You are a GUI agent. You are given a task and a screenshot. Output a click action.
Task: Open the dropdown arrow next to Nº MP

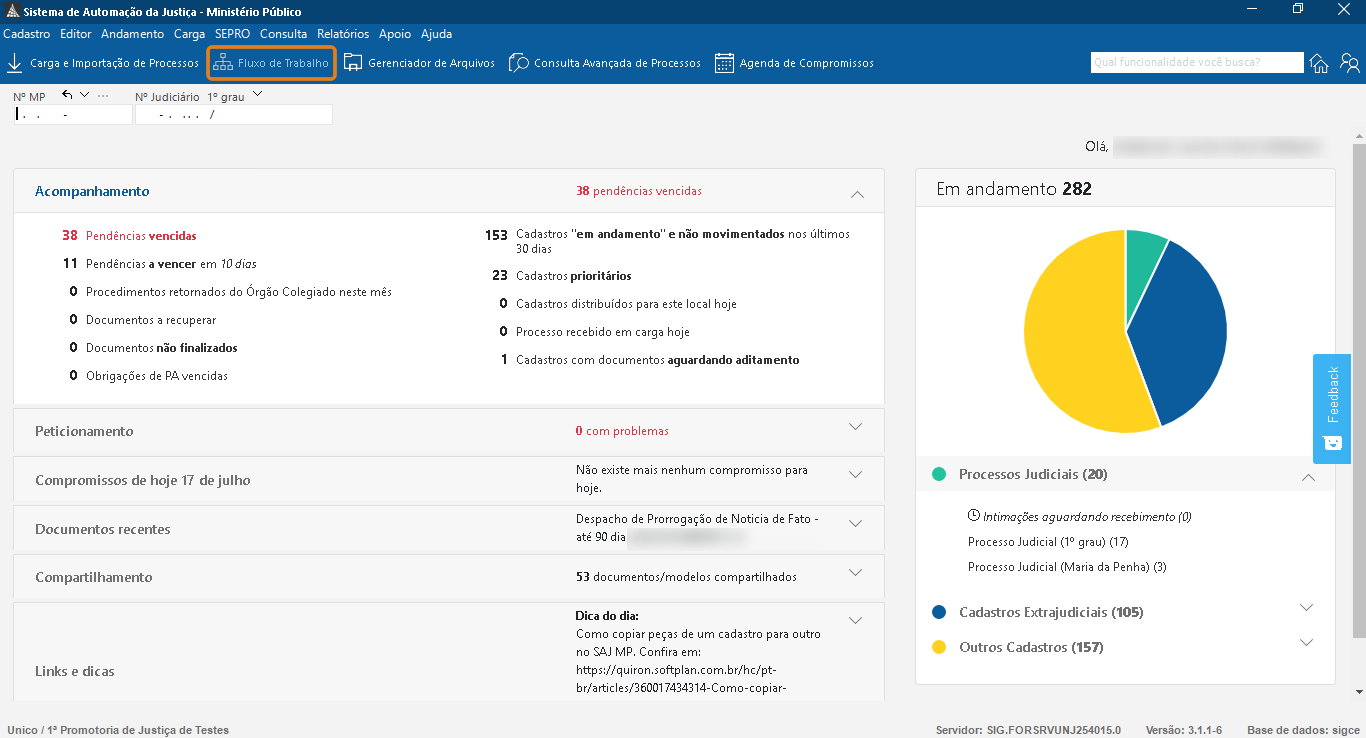[x=84, y=95]
